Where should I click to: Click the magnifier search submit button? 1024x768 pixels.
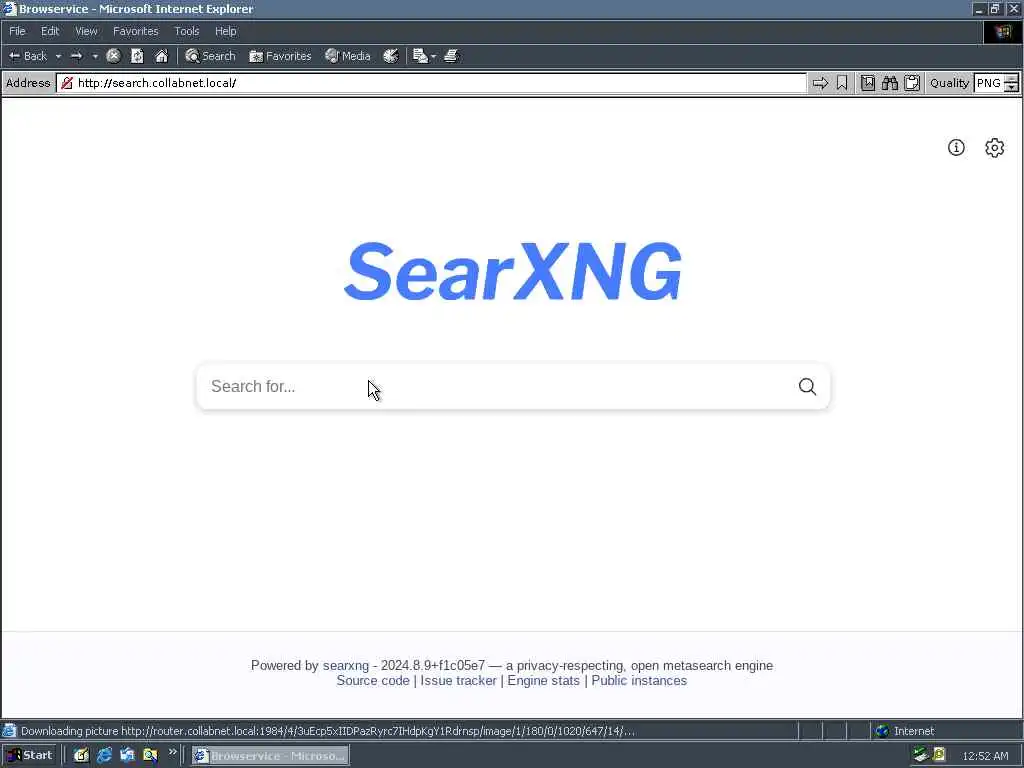coord(808,387)
